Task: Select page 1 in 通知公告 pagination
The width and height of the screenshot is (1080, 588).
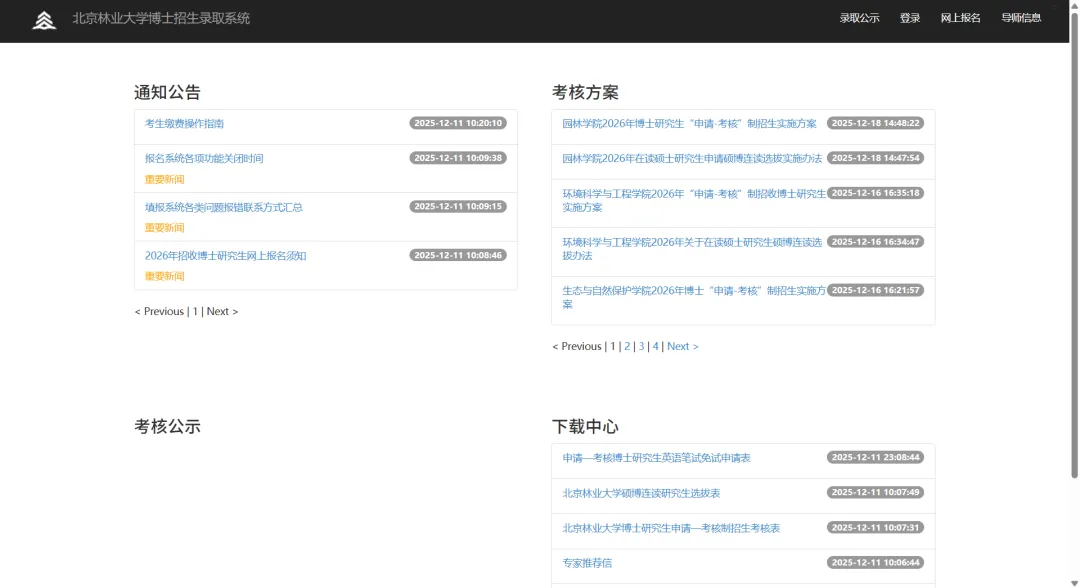Action: pyautogui.click(x=195, y=311)
